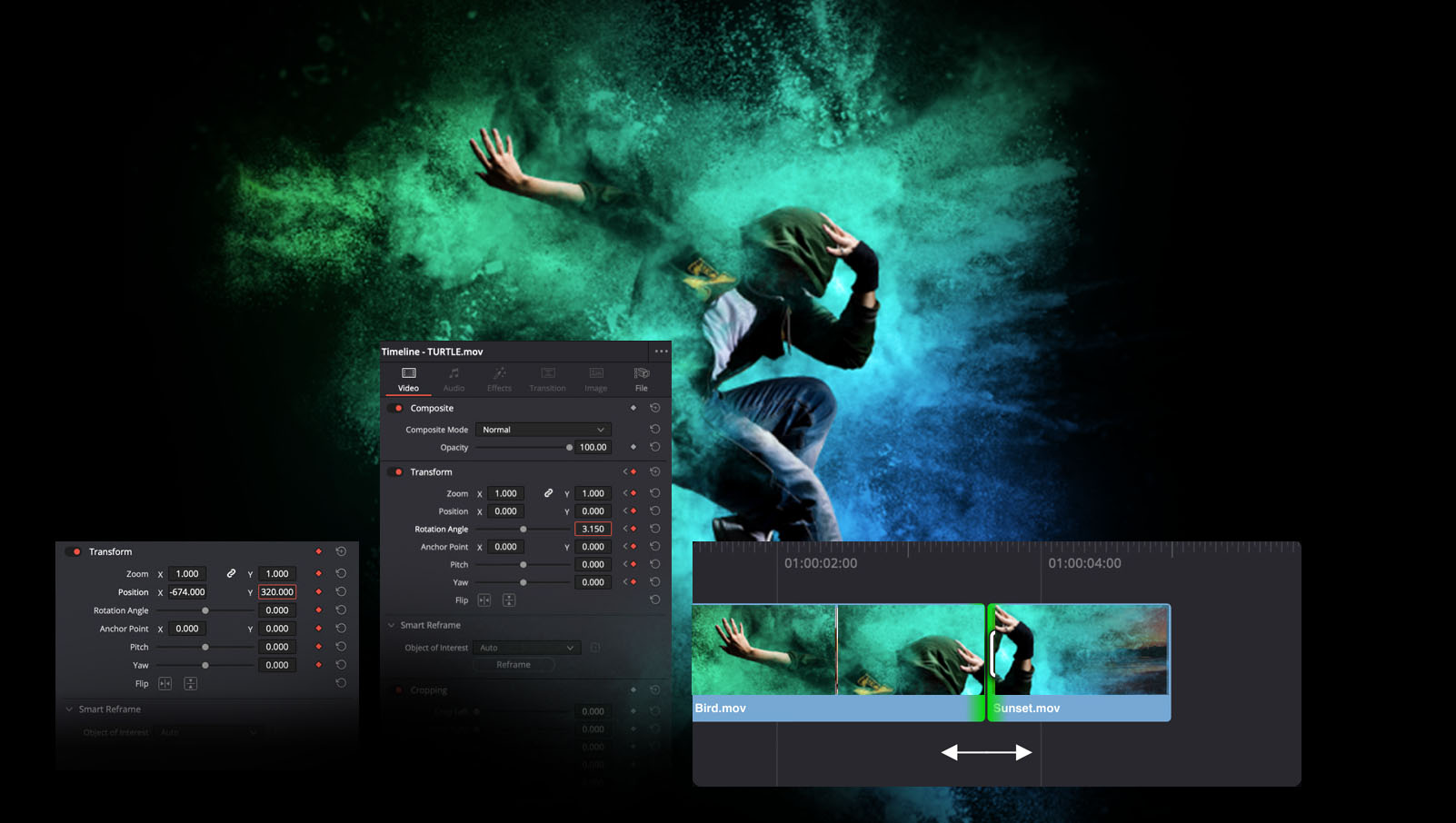Viewport: 1456px width, 823px height.
Task: Click the Opacity slider handle
Action: pyautogui.click(x=569, y=447)
